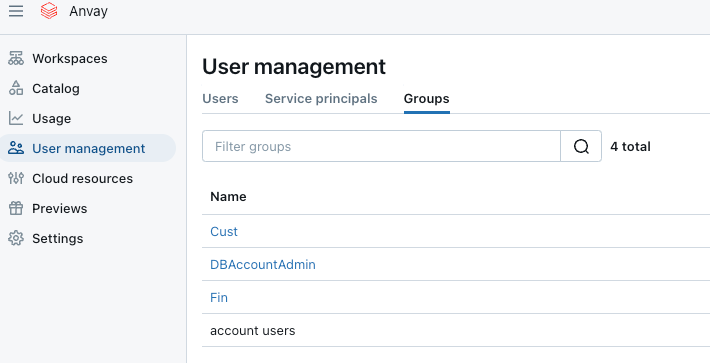Open the Usage page

[52, 118]
